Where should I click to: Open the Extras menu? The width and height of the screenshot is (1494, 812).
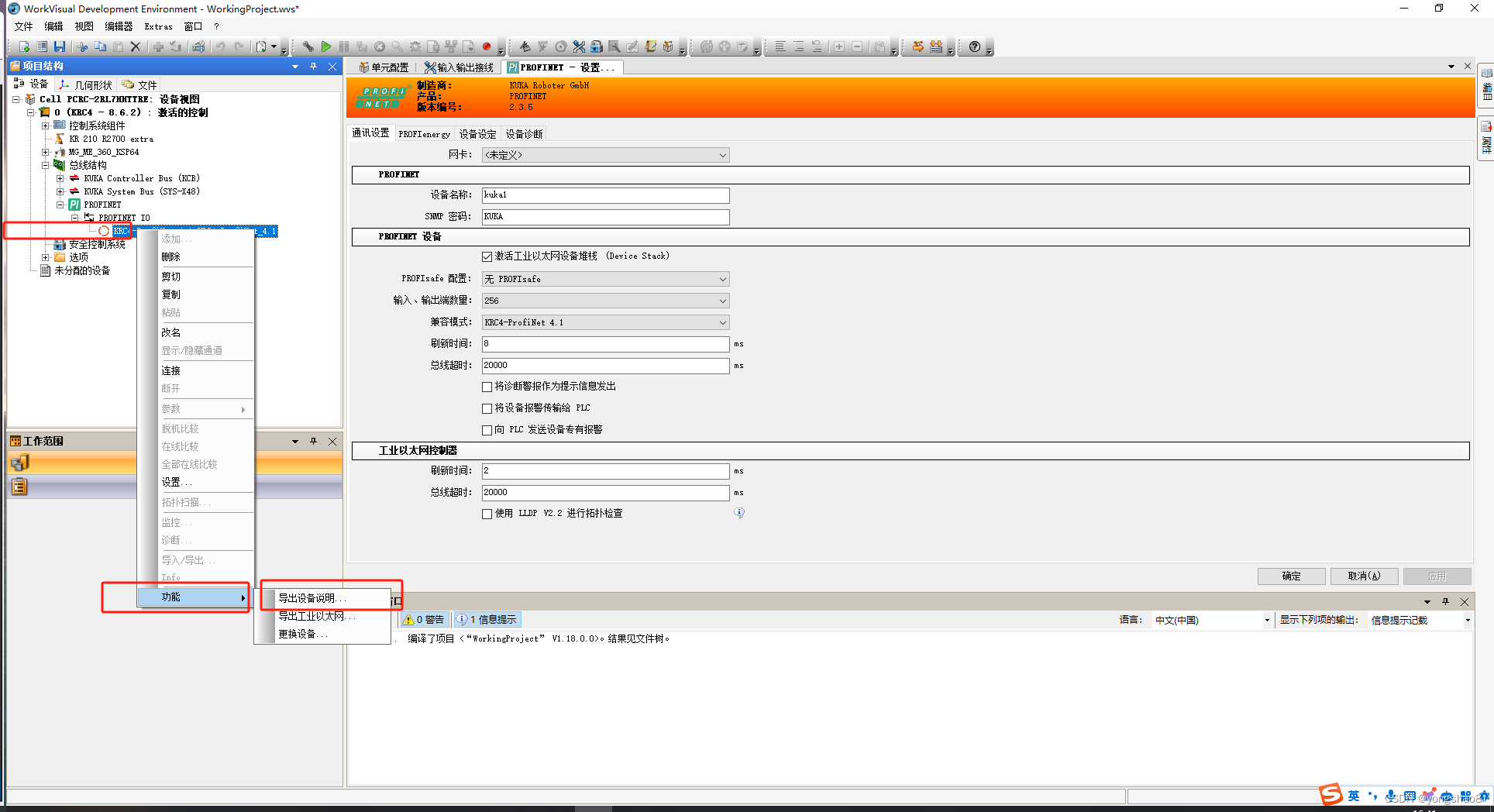158,26
